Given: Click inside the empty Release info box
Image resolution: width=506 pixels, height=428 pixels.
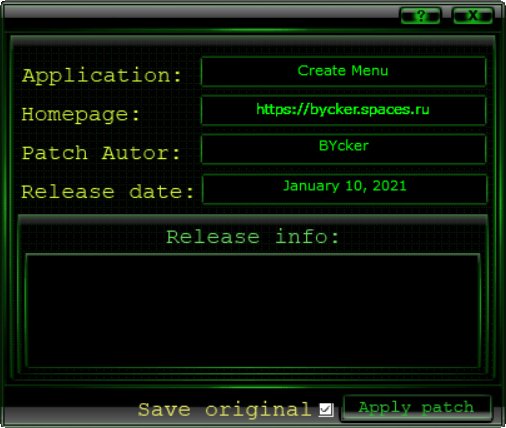Looking at the screenshot, I should tap(253, 311).
